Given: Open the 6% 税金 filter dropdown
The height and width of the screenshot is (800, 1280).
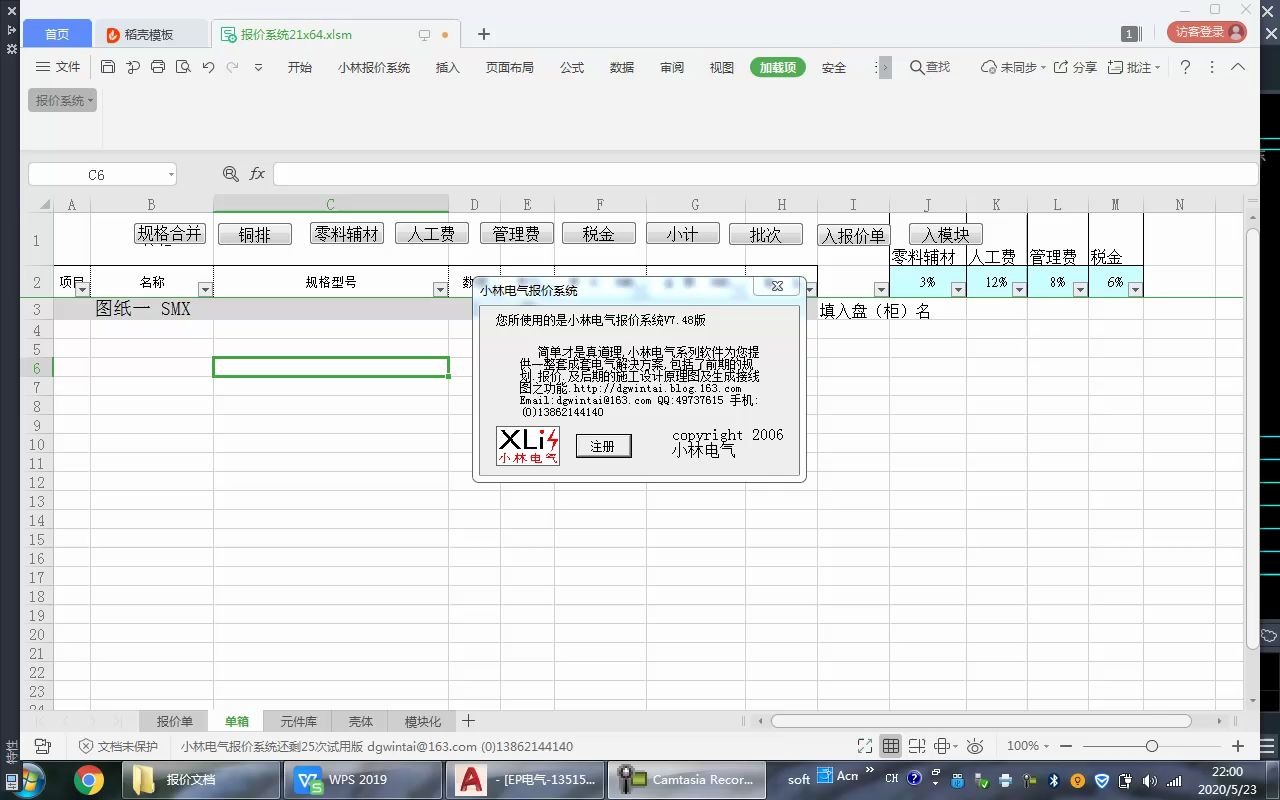Looking at the screenshot, I should coord(1135,290).
